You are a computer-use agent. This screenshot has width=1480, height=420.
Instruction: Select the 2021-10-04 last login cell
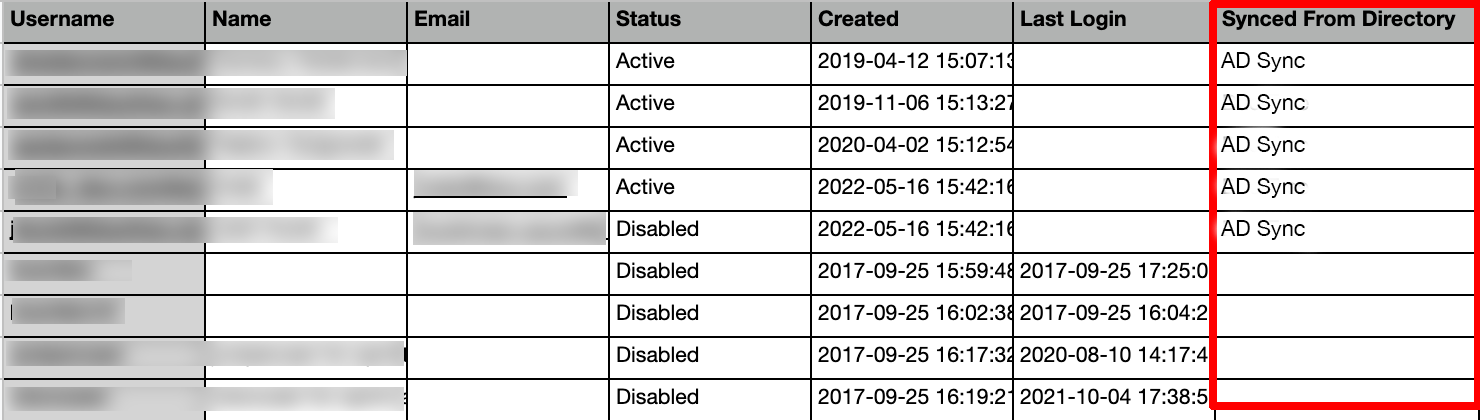click(x=1114, y=398)
